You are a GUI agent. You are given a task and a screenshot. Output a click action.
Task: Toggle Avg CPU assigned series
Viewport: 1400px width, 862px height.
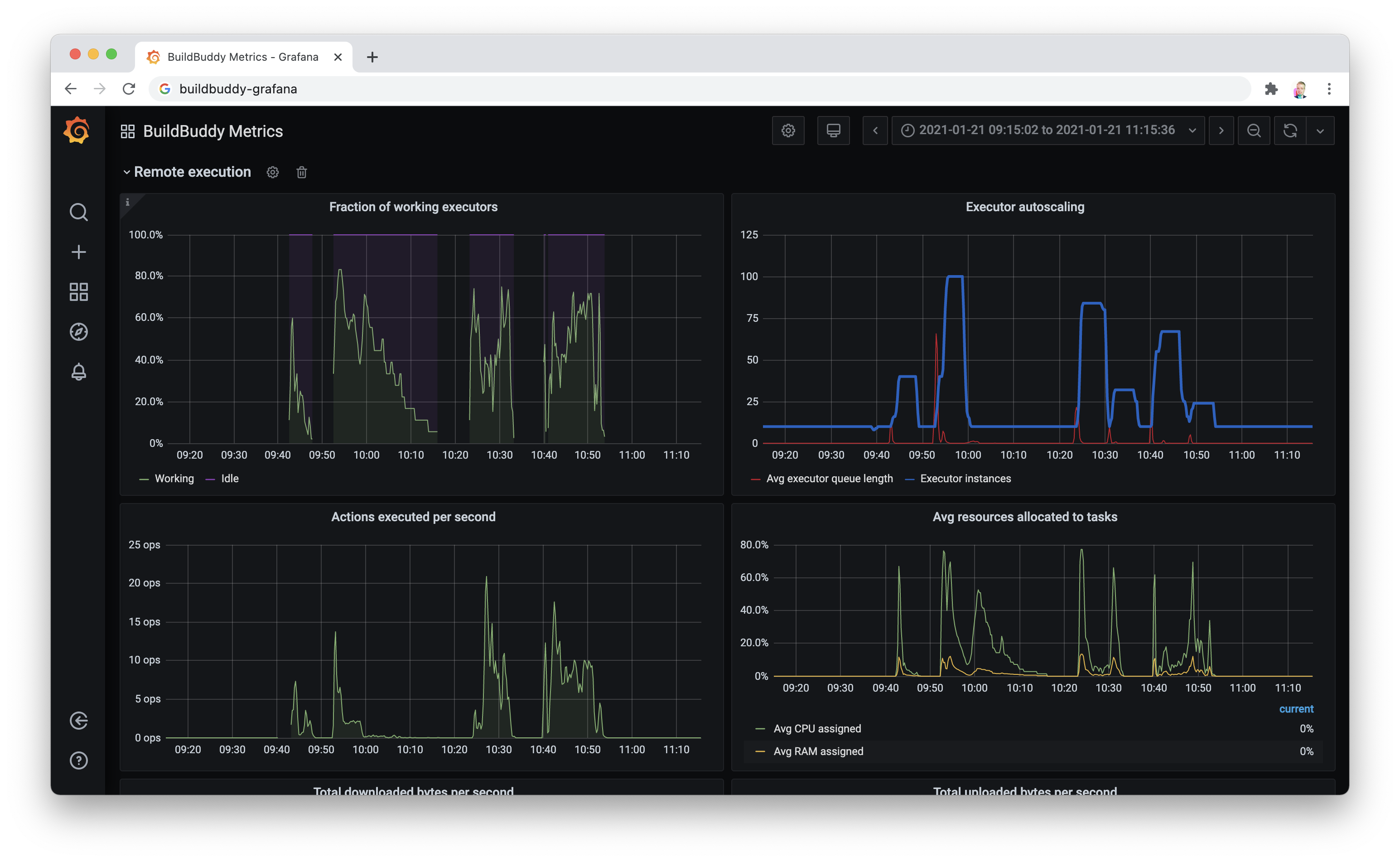[x=817, y=729]
